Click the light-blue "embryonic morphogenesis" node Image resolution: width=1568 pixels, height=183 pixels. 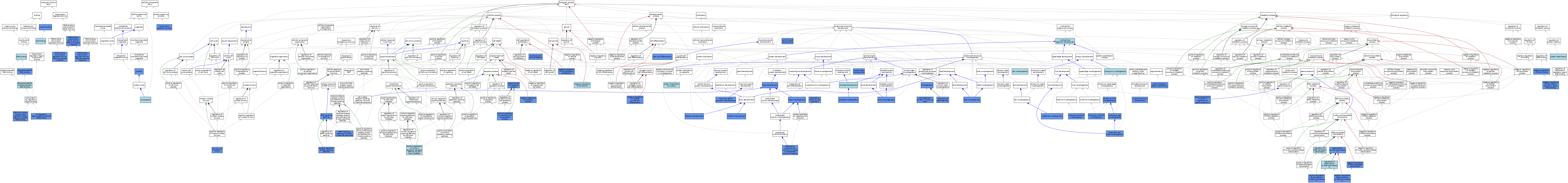(x=1115, y=72)
